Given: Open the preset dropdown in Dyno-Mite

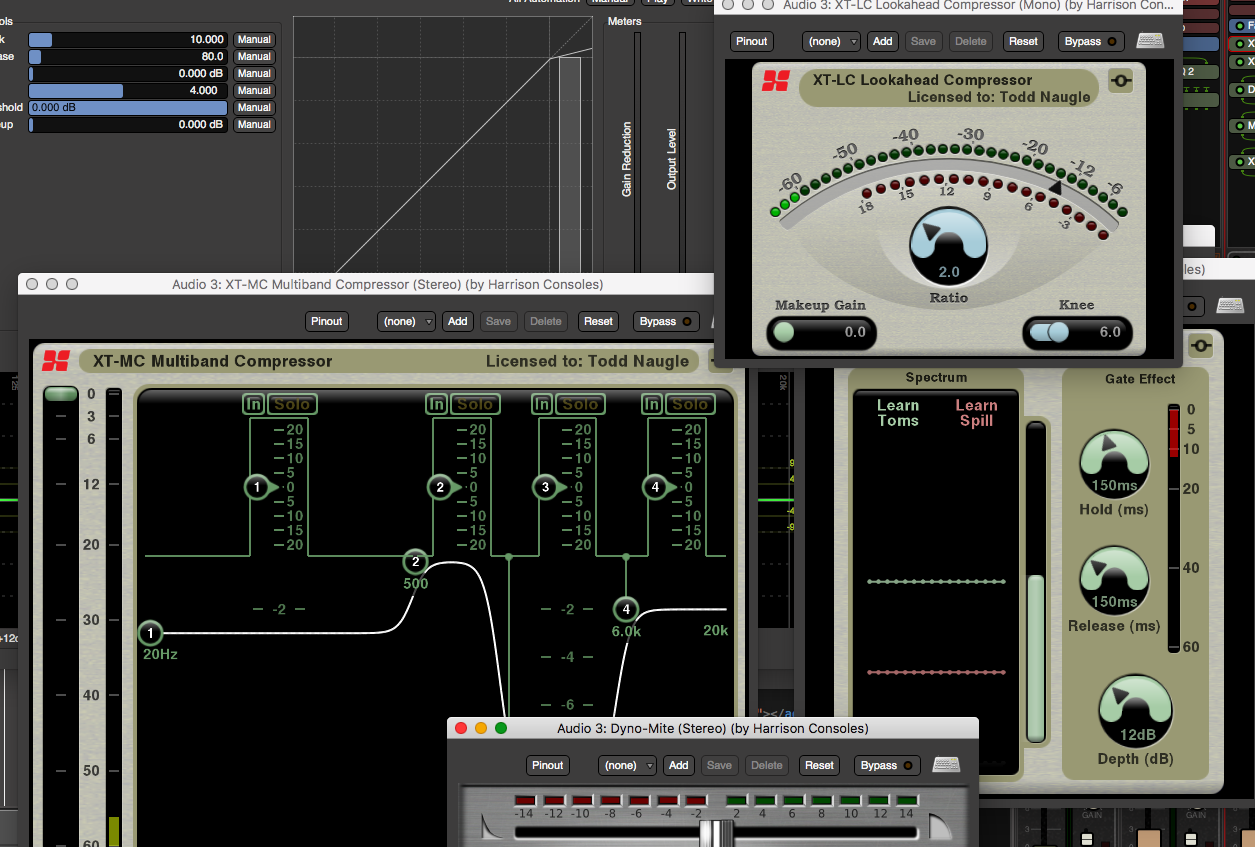Looking at the screenshot, I should point(626,764).
